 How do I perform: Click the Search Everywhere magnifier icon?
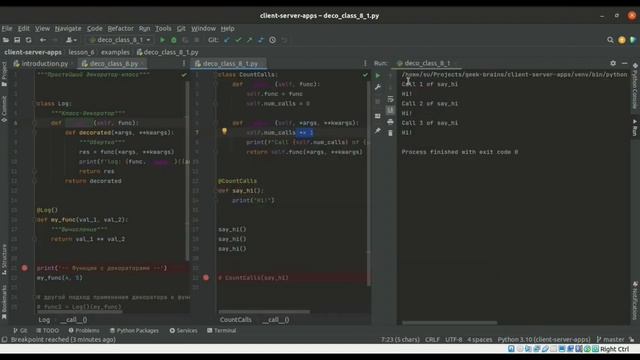click(x=610, y=40)
